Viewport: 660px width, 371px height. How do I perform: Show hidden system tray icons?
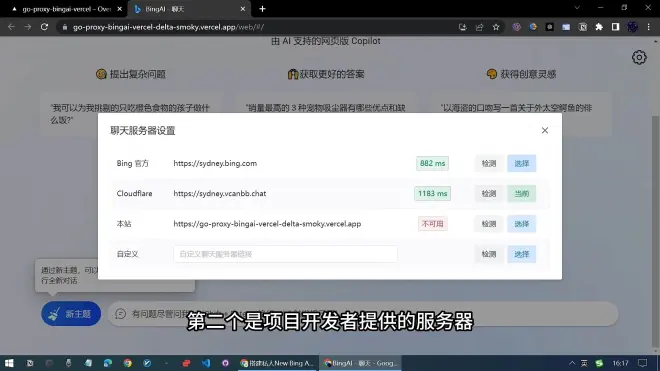click(572, 363)
